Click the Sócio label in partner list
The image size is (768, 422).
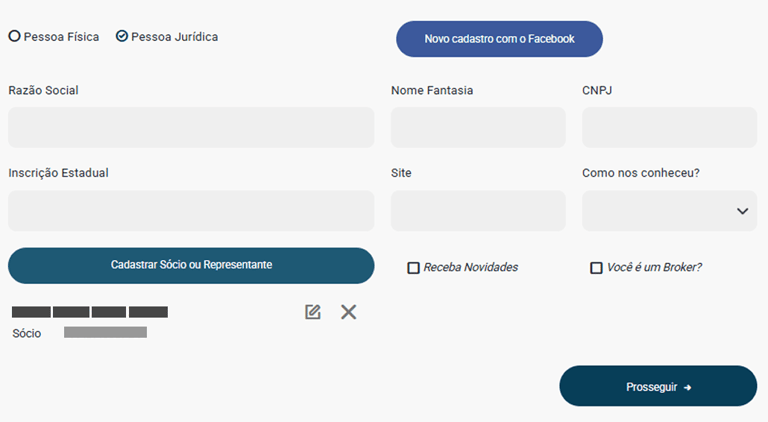[x=26, y=333]
